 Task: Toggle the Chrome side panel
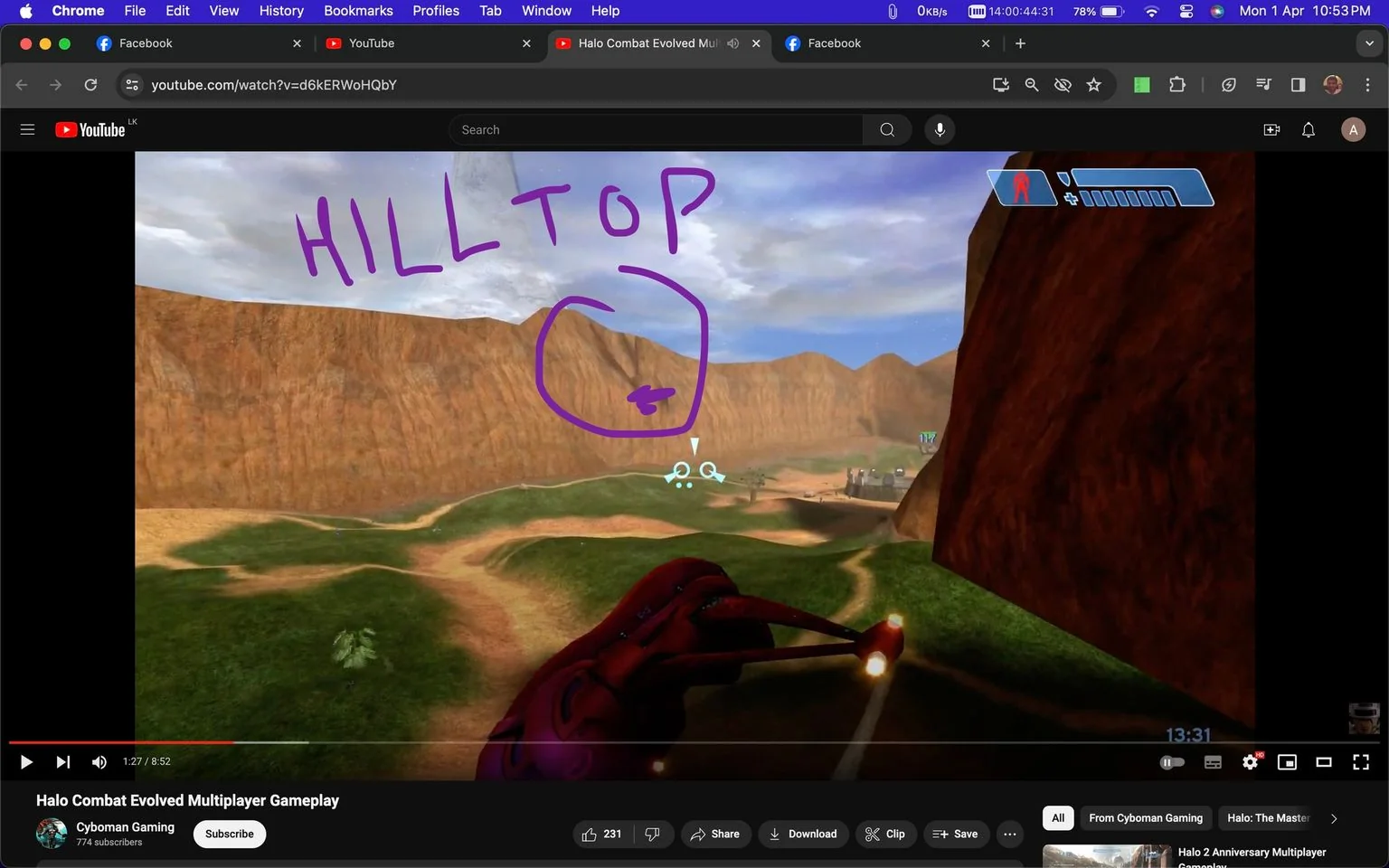click(x=1298, y=85)
